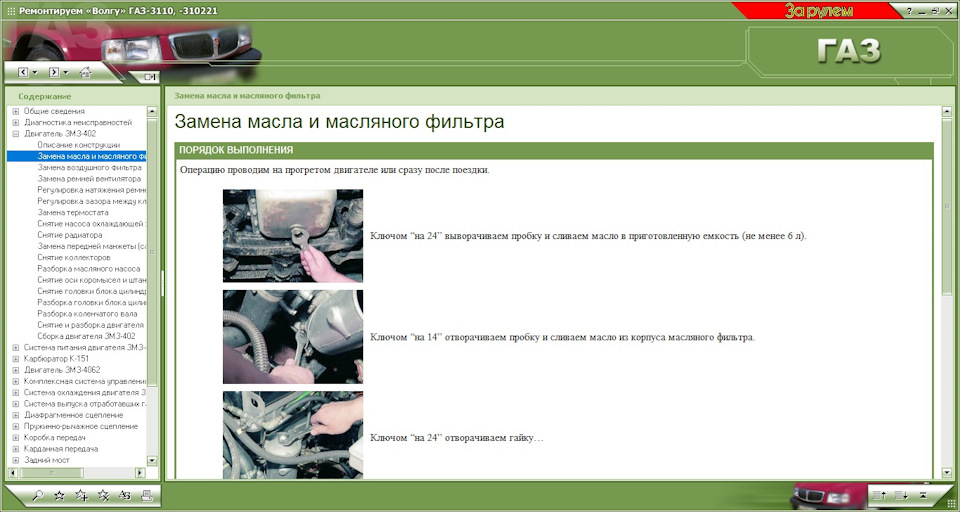Open 'Разборка масляного насоса' topic
This screenshot has width=960, height=512.
(88, 268)
